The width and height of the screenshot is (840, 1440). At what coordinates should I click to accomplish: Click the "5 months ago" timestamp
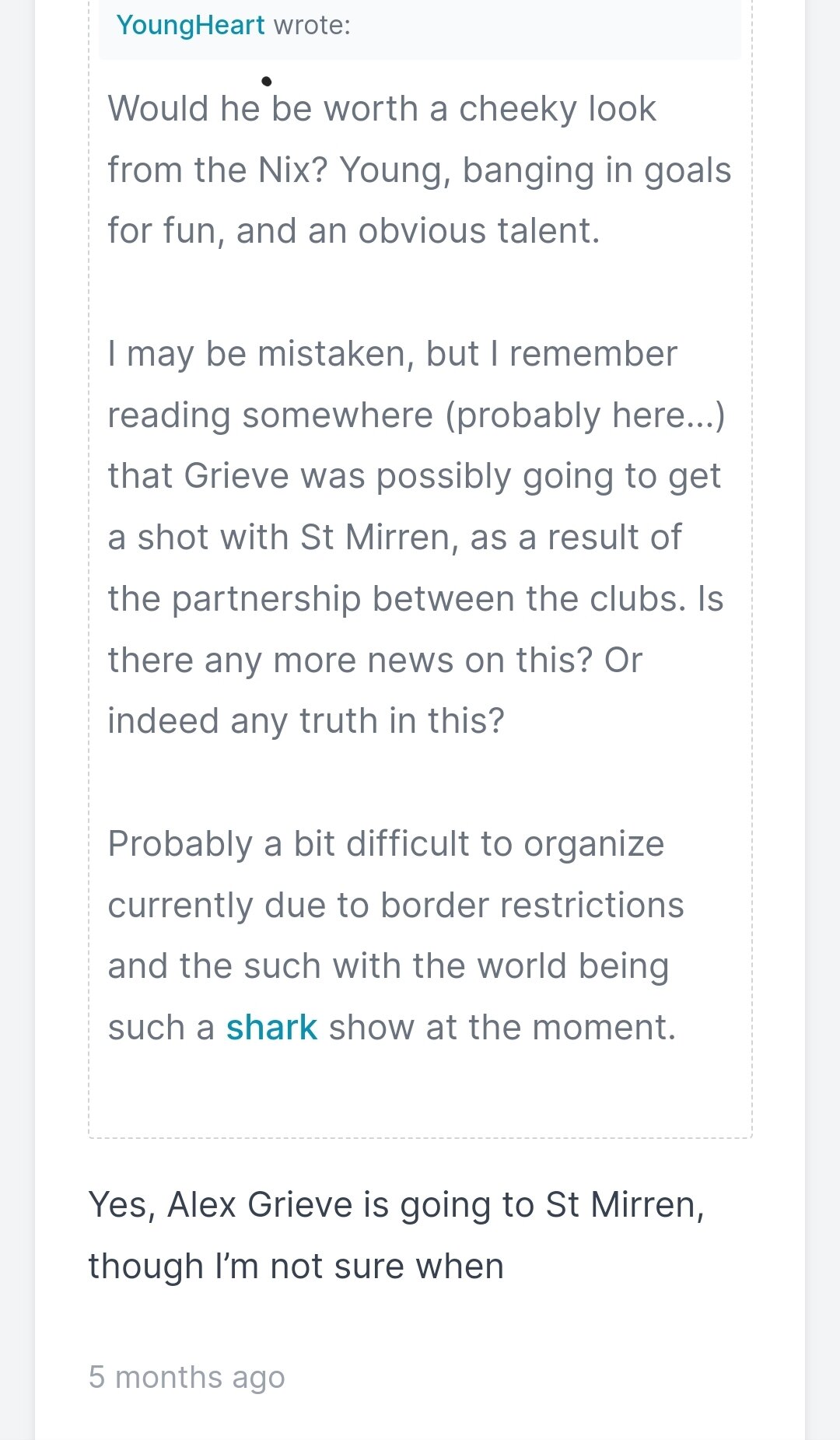(x=187, y=1377)
